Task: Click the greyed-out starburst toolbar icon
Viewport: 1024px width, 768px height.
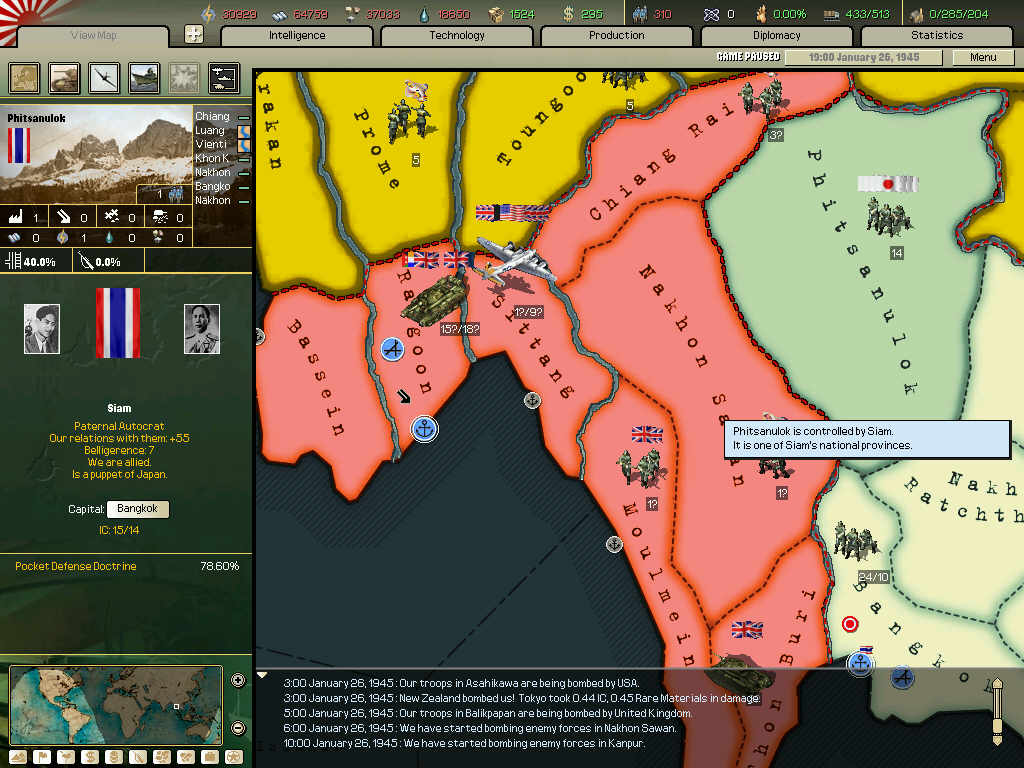Action: tap(184, 78)
